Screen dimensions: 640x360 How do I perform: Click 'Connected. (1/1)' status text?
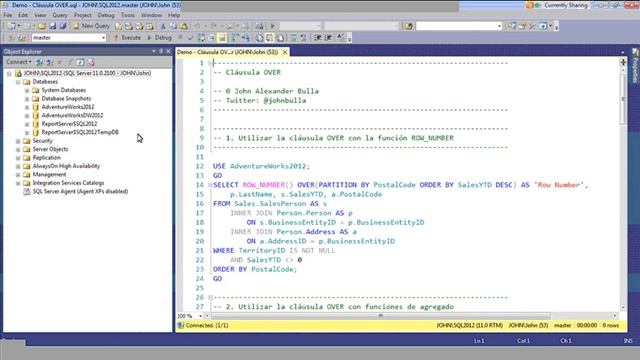point(207,326)
